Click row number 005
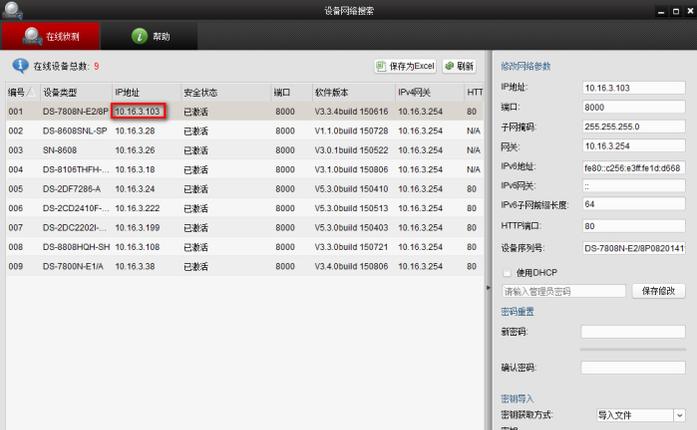The image size is (697, 430). [16, 189]
